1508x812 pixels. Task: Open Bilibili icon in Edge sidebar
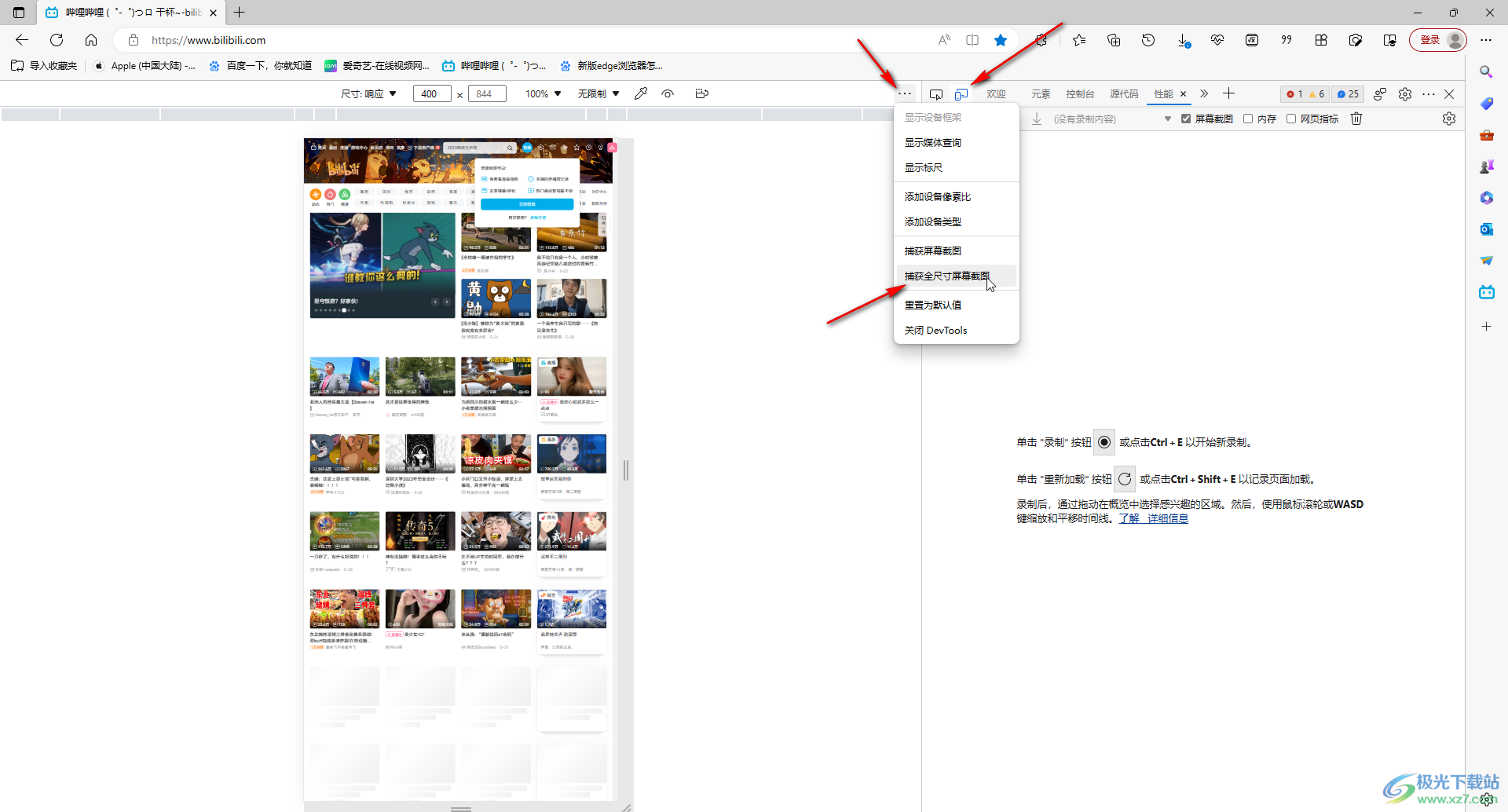click(x=1486, y=292)
